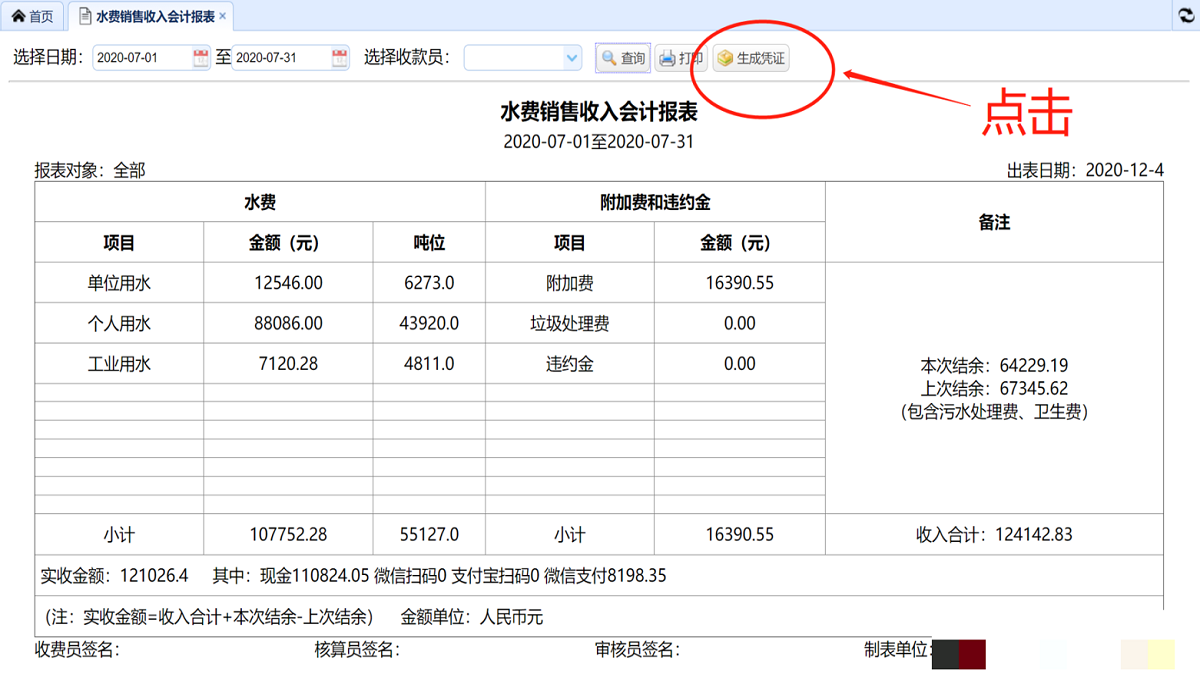Click the 打印 print button
This screenshot has width=1200, height=680.
coord(680,57)
